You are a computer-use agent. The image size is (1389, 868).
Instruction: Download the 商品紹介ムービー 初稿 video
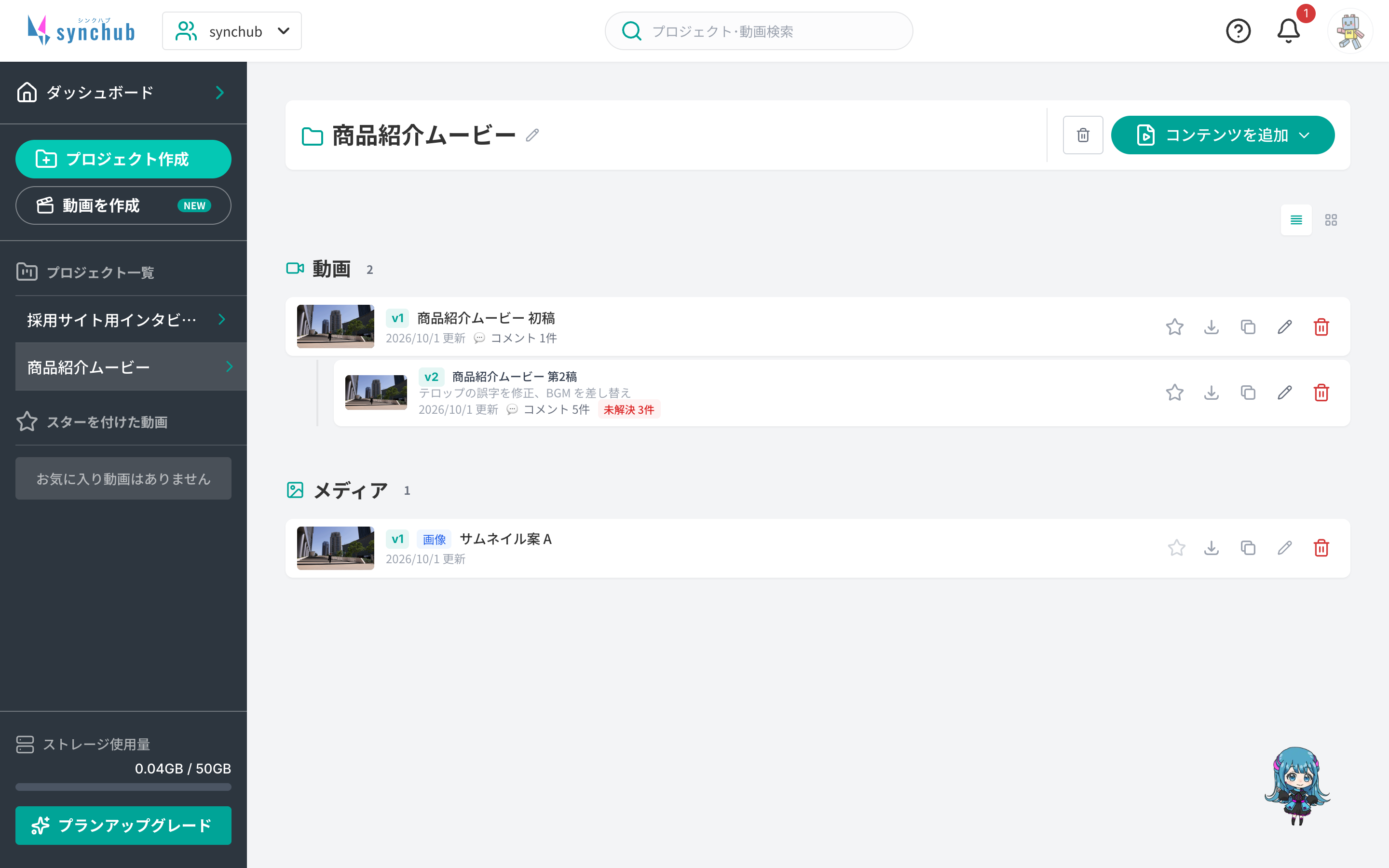[x=1211, y=326]
